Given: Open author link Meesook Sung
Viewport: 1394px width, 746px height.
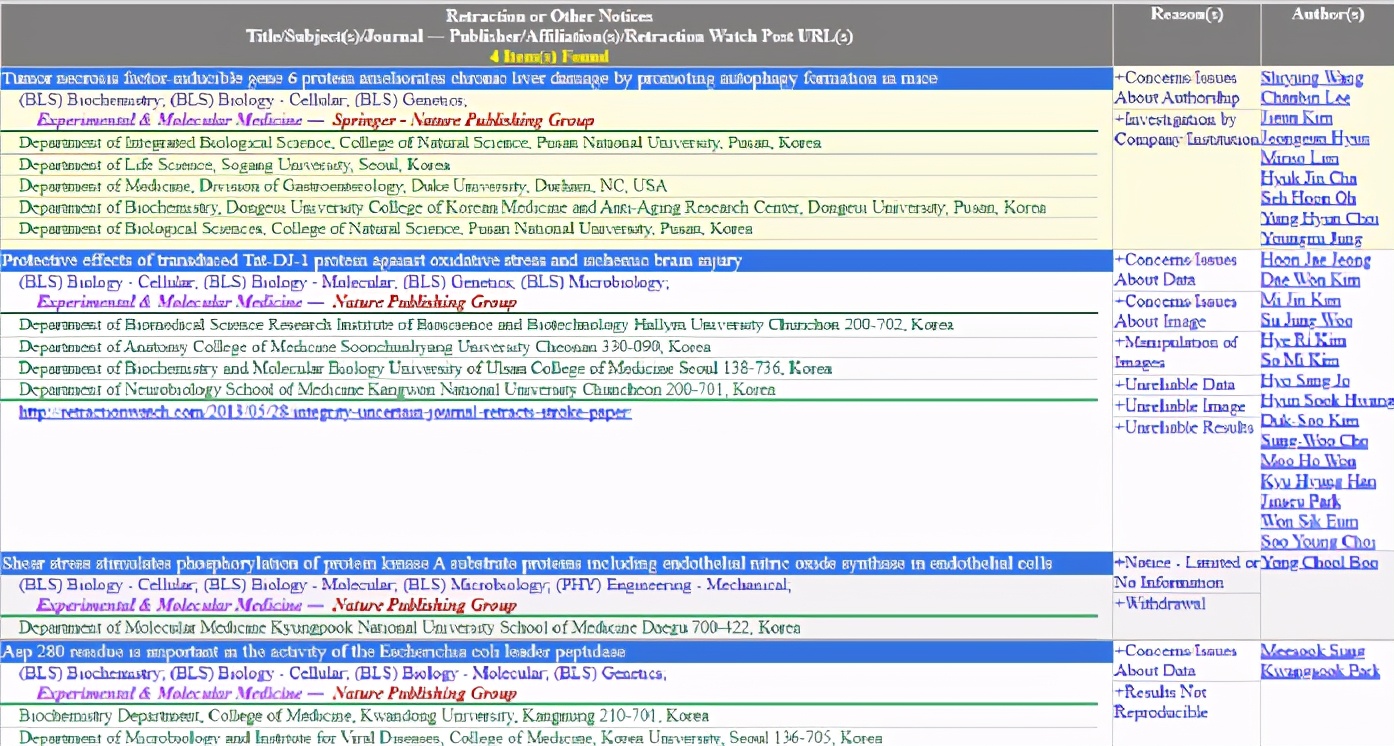Looking at the screenshot, I should 1312,651.
